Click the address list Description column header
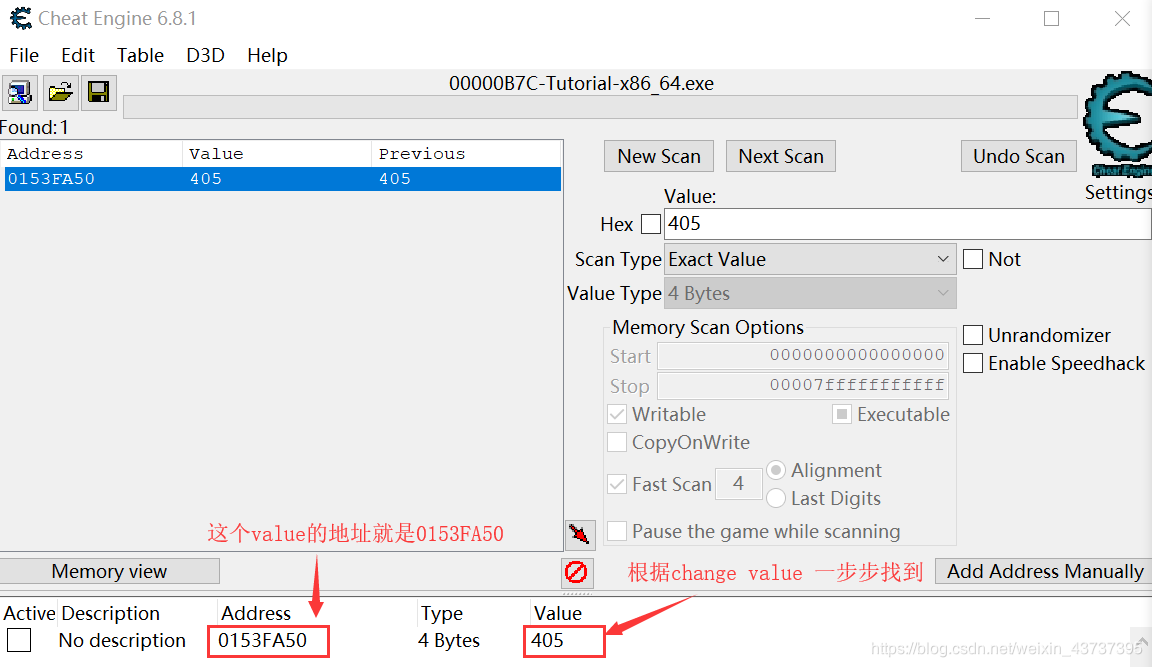The image size is (1152, 667). [x=110, y=613]
